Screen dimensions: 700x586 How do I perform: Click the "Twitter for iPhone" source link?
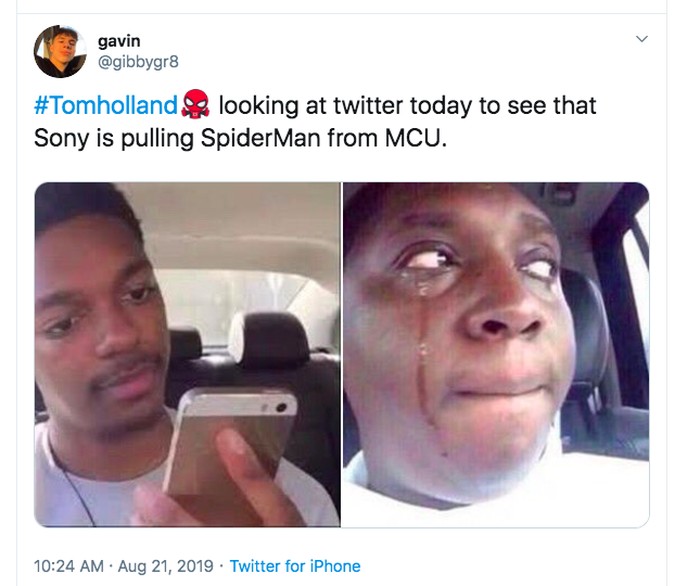click(x=295, y=566)
